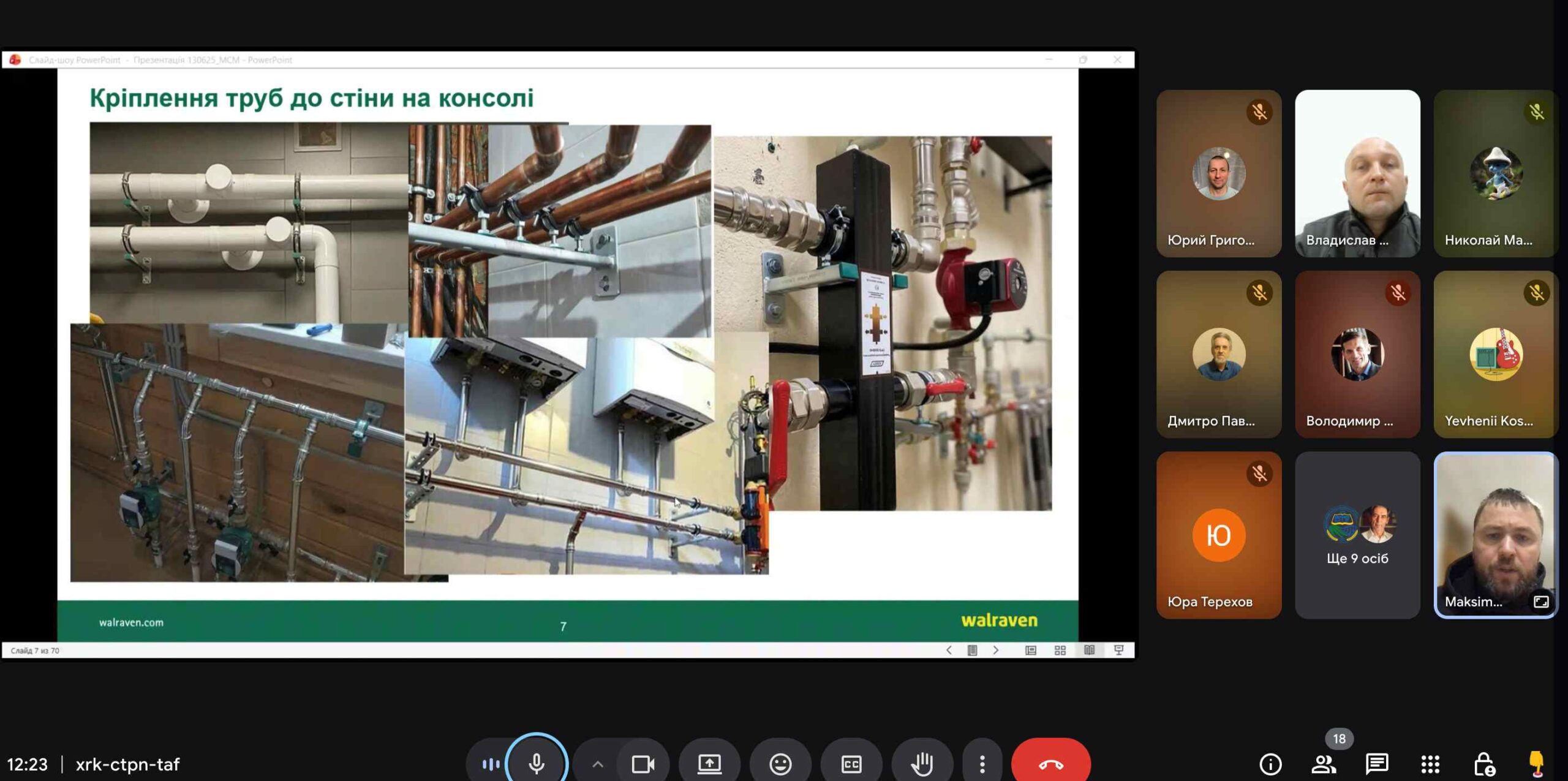Open chat with everyone
1568x781 pixels.
pyautogui.click(x=1376, y=764)
